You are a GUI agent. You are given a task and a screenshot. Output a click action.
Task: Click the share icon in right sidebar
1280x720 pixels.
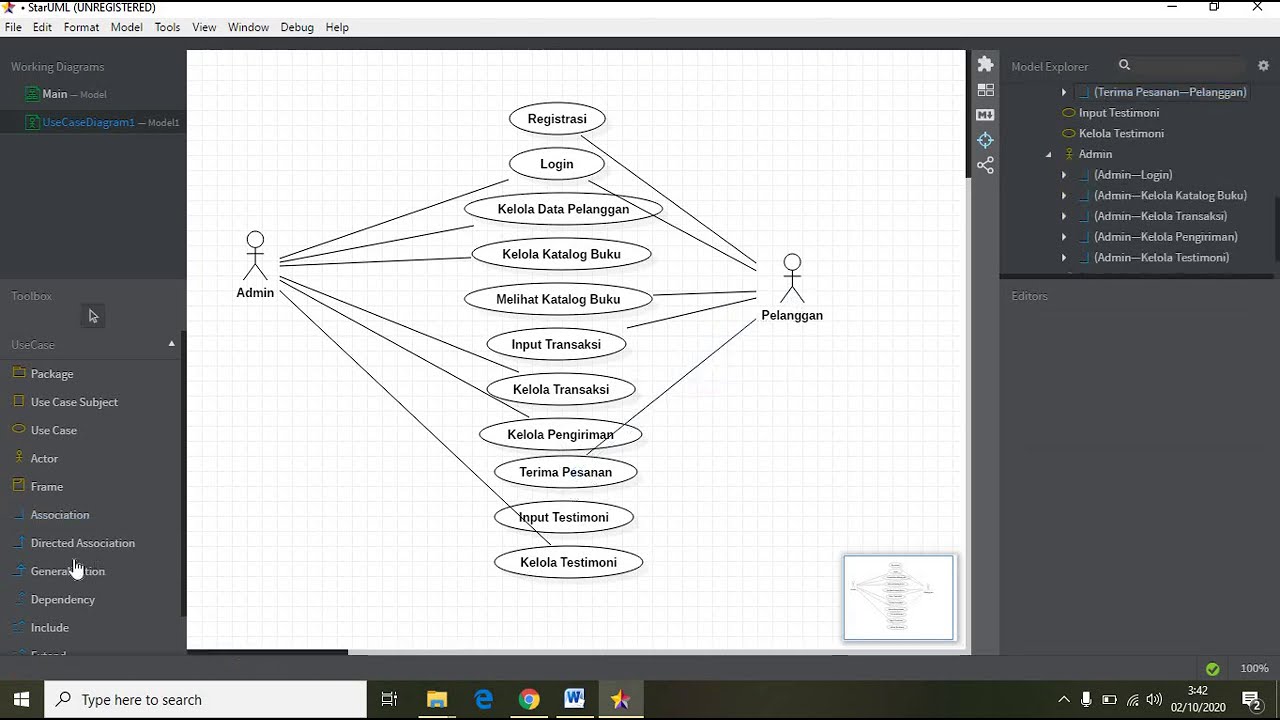985,165
